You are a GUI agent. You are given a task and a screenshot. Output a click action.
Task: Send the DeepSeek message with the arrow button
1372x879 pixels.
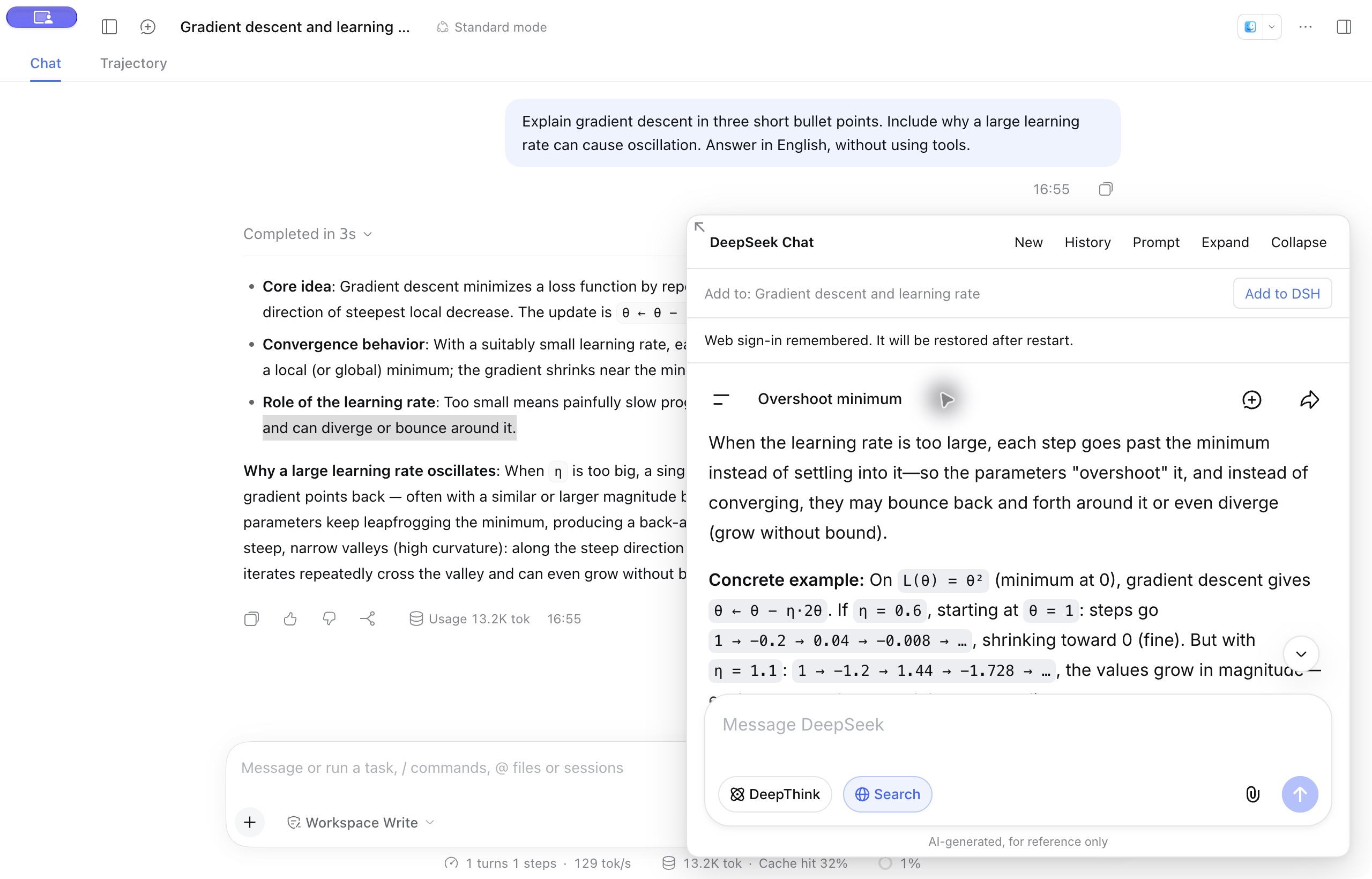pyautogui.click(x=1300, y=794)
